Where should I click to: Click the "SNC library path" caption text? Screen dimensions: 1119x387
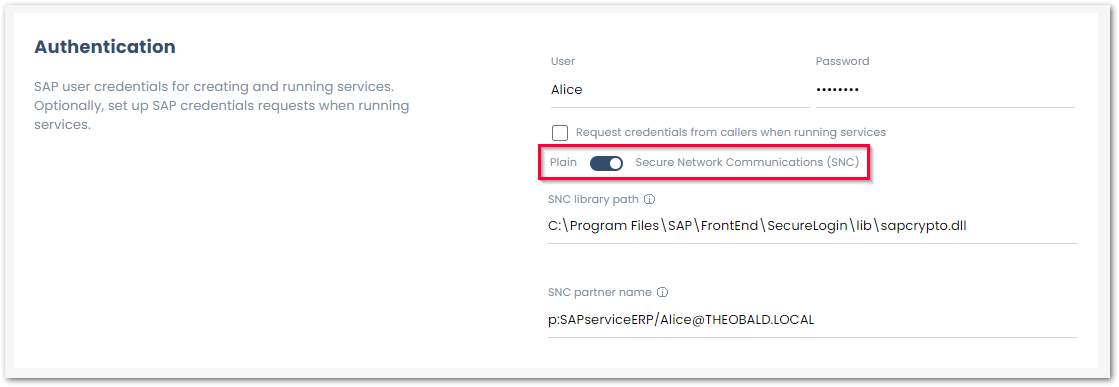click(593, 199)
